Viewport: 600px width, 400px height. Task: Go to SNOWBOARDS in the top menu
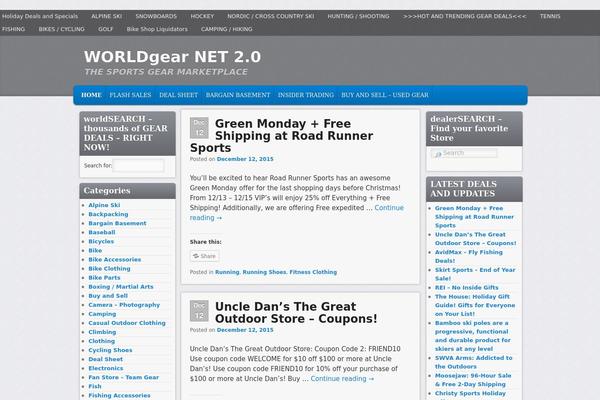point(156,16)
